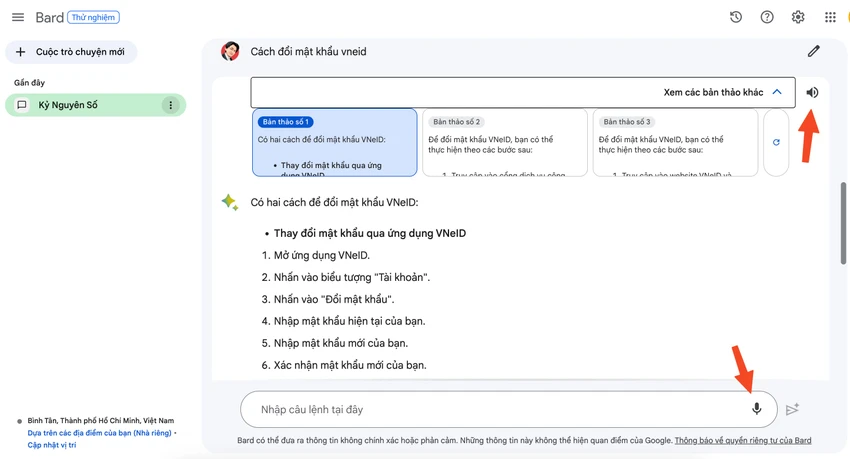
Task: Open options for Kỷ Nguyên Số chat
Action: pyautogui.click(x=170, y=105)
